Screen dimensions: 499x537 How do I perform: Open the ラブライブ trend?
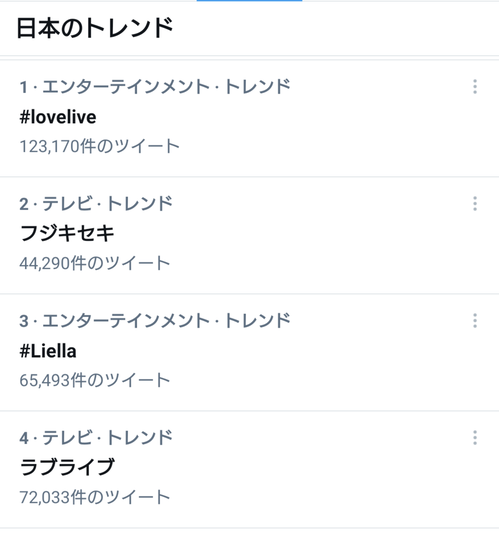(67, 467)
